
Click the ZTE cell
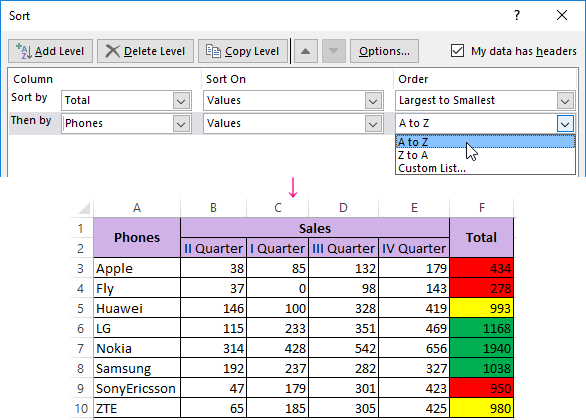(x=137, y=408)
